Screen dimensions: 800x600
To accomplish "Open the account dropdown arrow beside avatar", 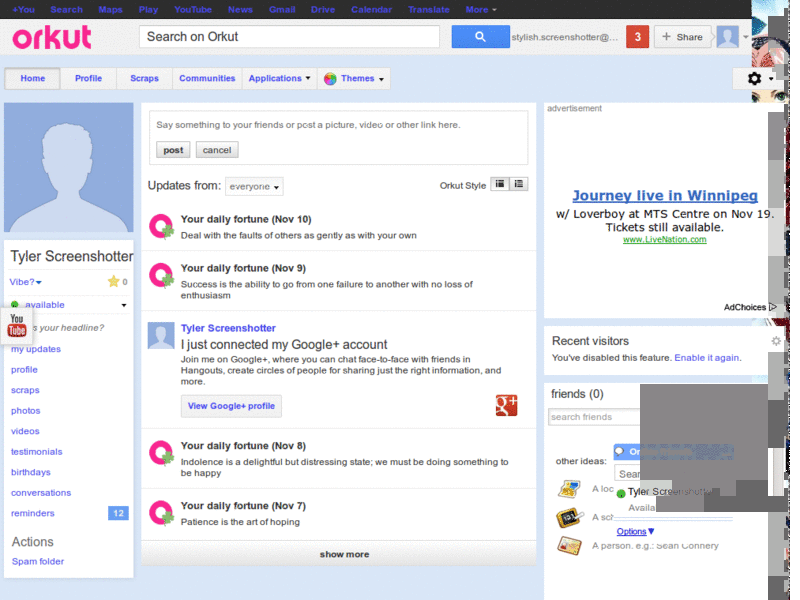I will point(745,37).
